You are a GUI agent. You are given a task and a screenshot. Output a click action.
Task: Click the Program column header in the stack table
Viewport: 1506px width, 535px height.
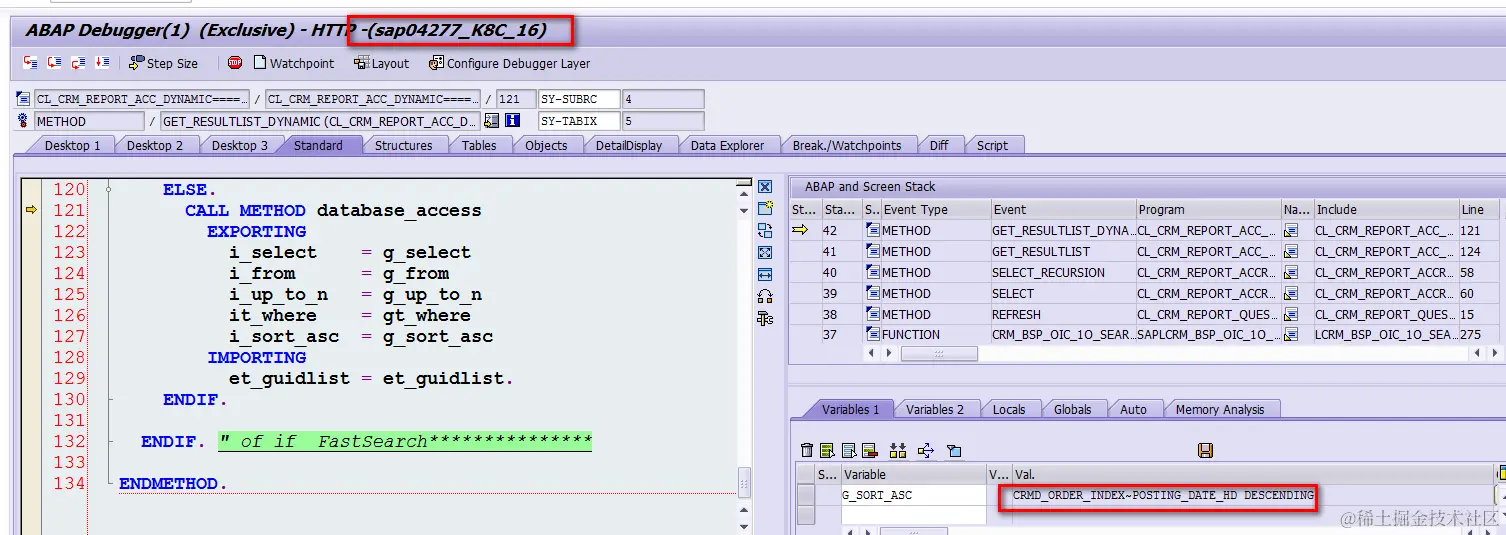1208,209
